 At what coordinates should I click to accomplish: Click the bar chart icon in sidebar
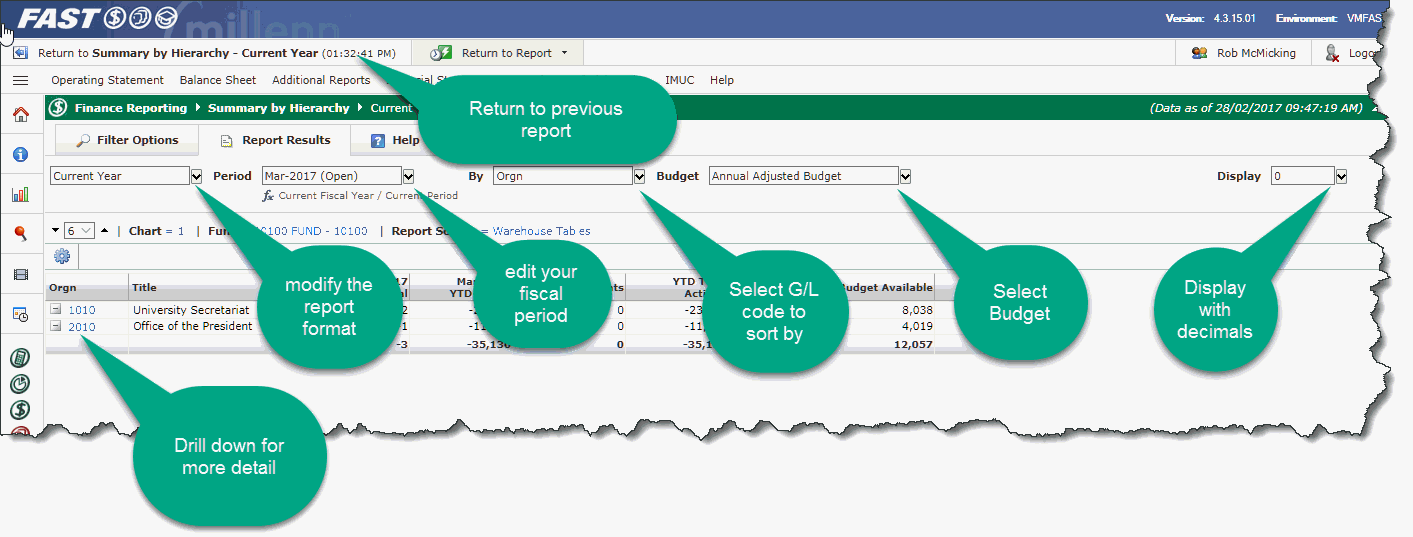[x=20, y=194]
